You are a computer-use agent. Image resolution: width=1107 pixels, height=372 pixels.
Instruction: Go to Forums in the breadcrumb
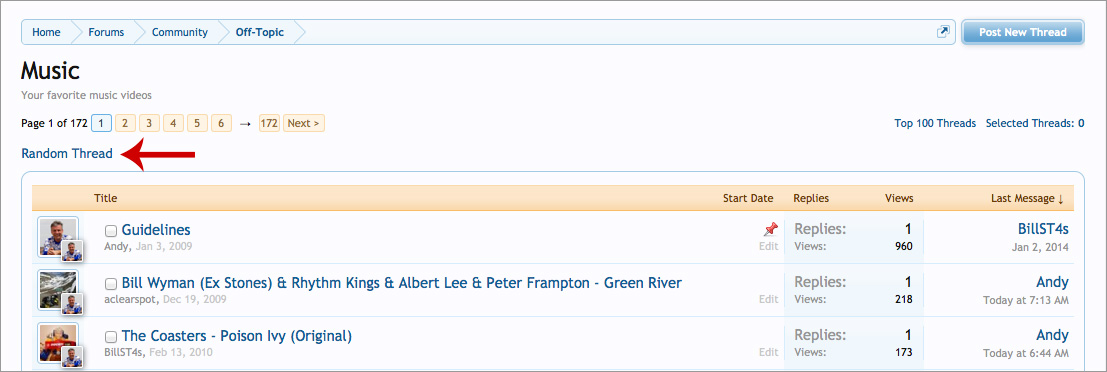pos(106,32)
